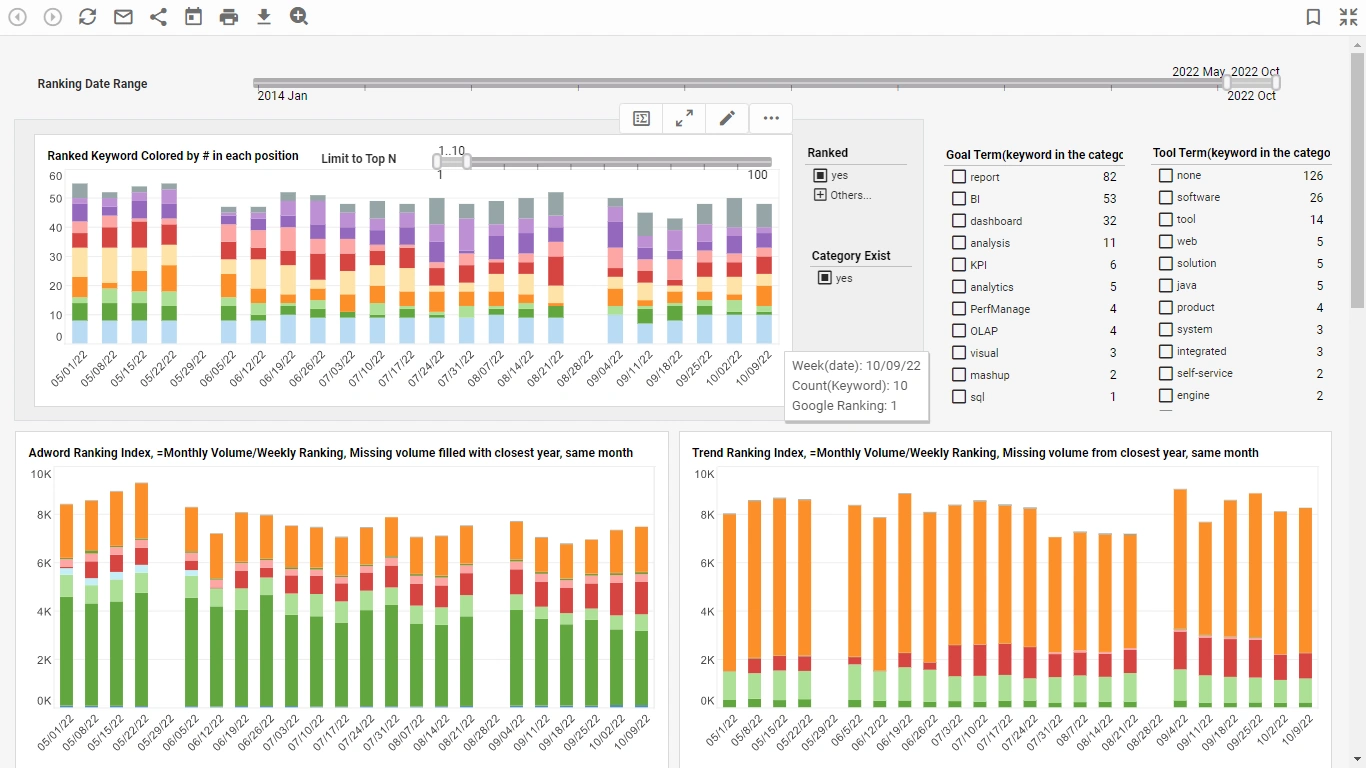
Task: Check the 'software' Tool Term filter
Action: tap(1164, 197)
